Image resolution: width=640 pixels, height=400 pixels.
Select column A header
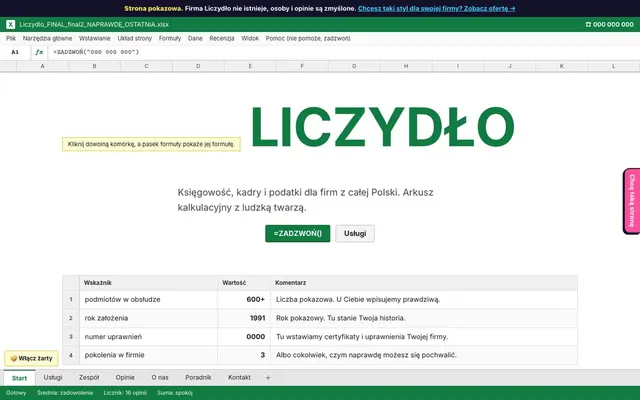click(x=42, y=66)
